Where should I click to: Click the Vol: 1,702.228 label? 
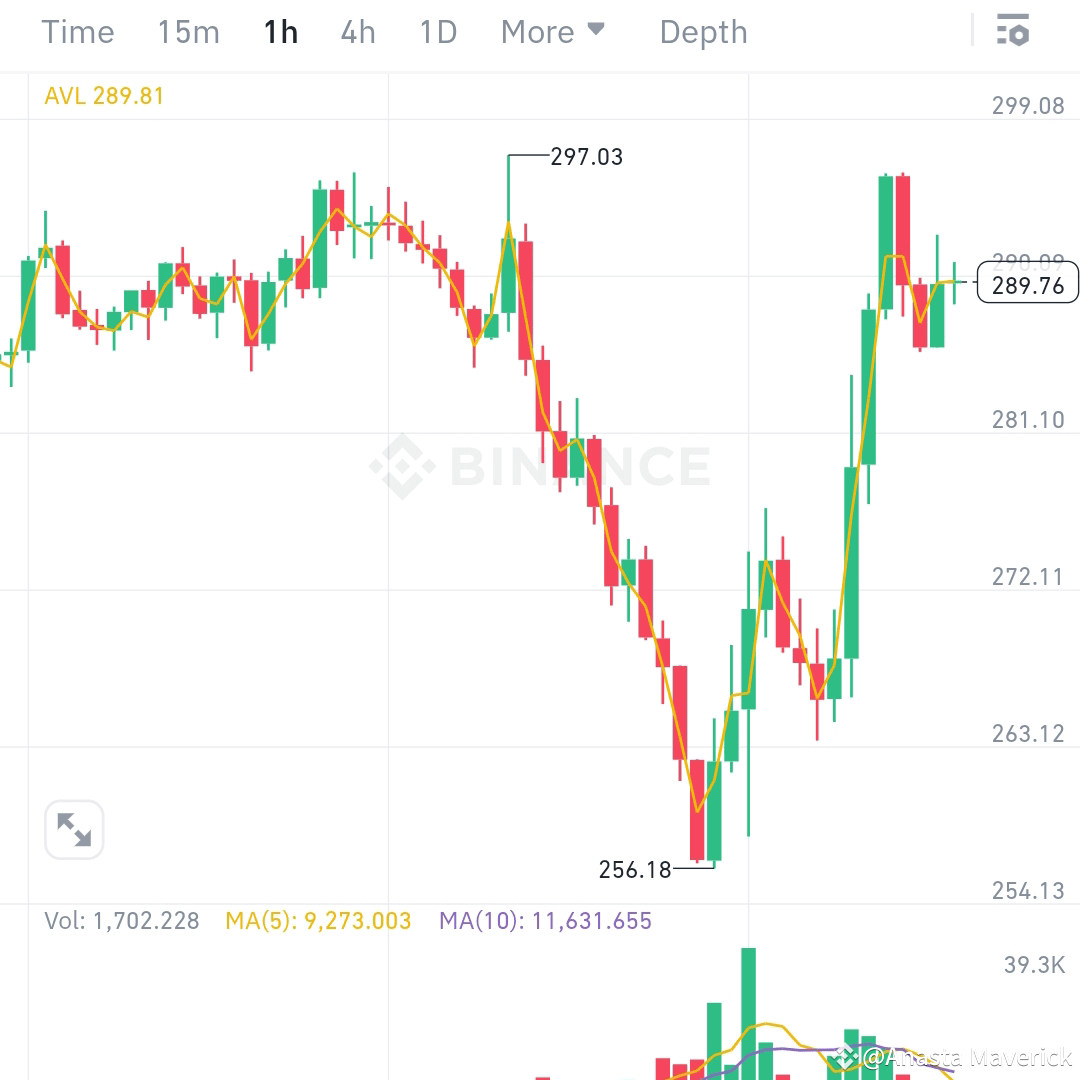pos(120,921)
